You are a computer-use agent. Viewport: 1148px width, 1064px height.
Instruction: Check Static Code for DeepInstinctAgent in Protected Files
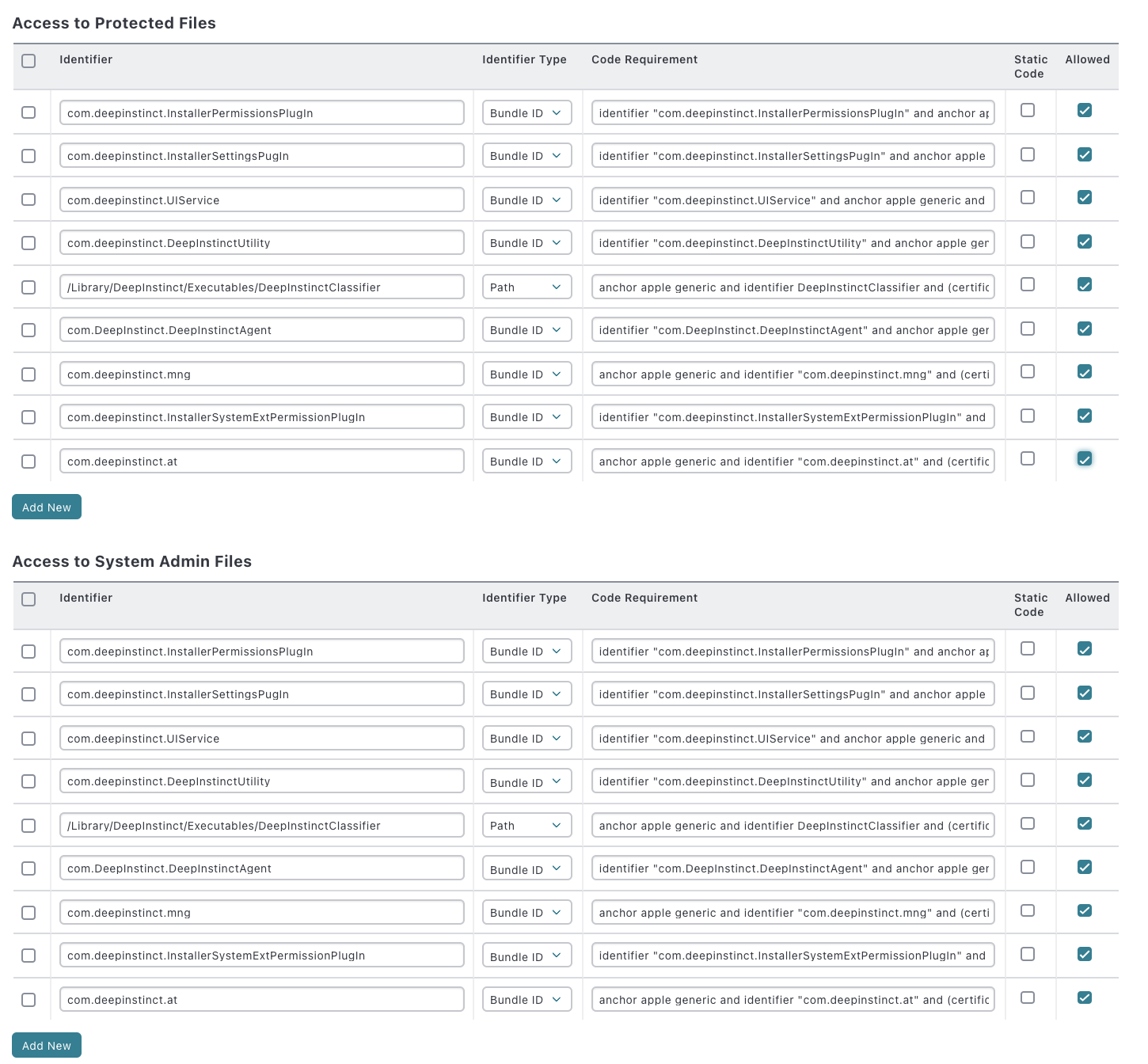[1028, 328]
